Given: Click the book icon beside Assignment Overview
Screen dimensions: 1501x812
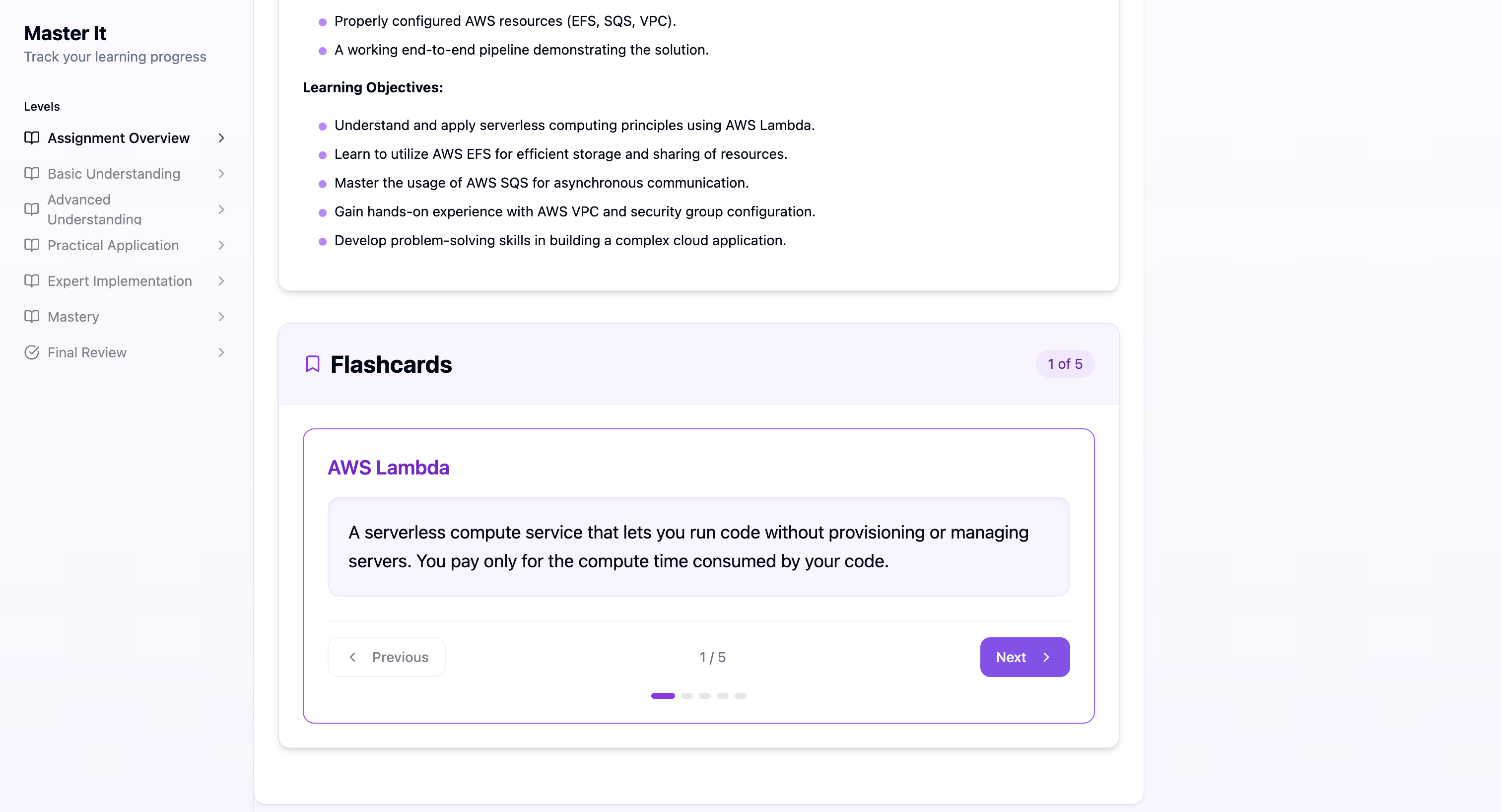Looking at the screenshot, I should 31,138.
